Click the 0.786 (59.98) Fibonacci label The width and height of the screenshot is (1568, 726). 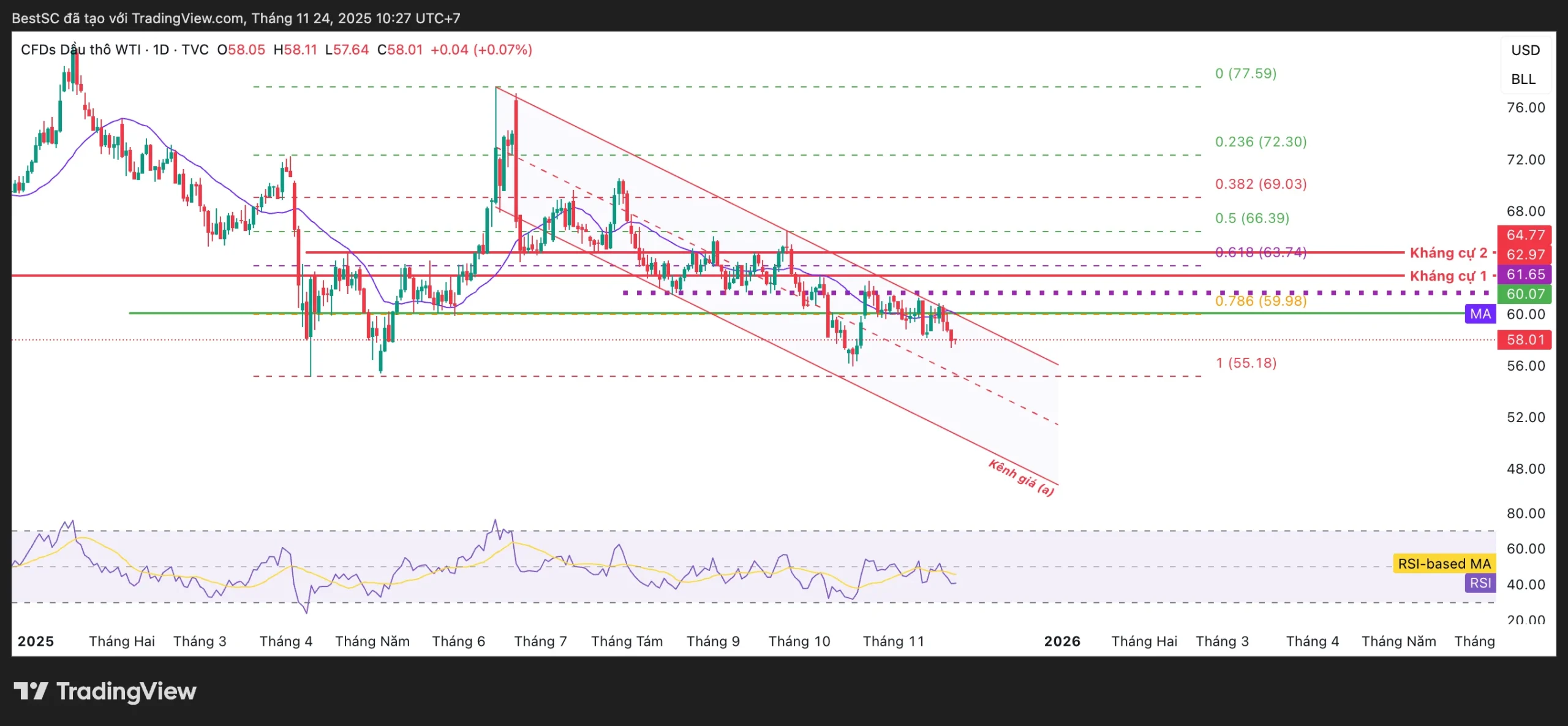[x=1261, y=301]
